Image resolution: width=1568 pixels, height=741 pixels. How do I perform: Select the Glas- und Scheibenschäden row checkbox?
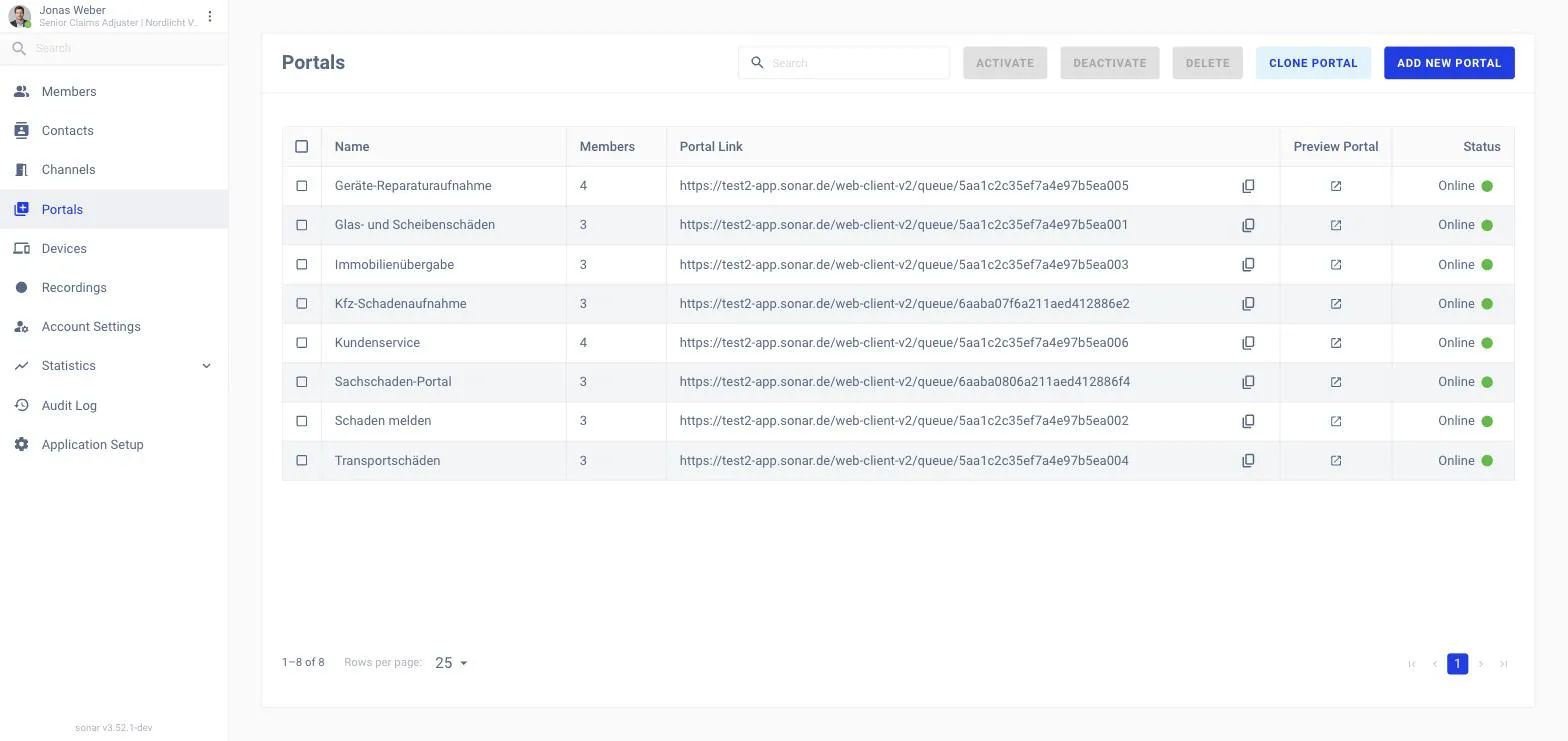point(302,225)
